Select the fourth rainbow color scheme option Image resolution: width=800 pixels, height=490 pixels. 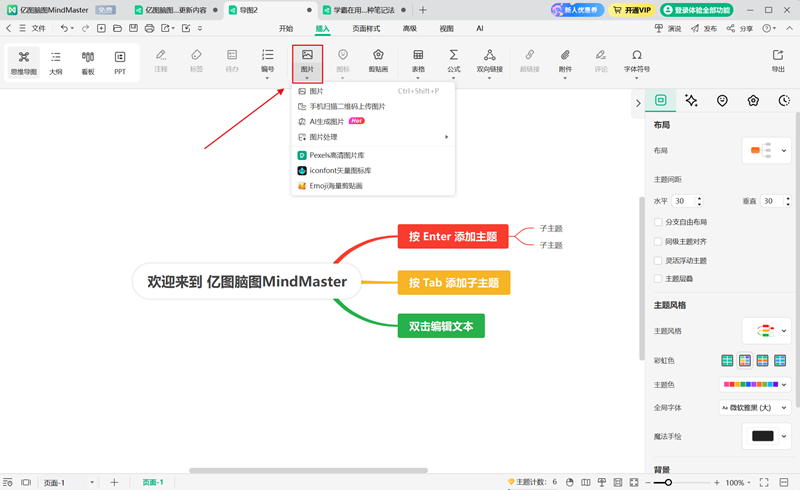(780, 361)
